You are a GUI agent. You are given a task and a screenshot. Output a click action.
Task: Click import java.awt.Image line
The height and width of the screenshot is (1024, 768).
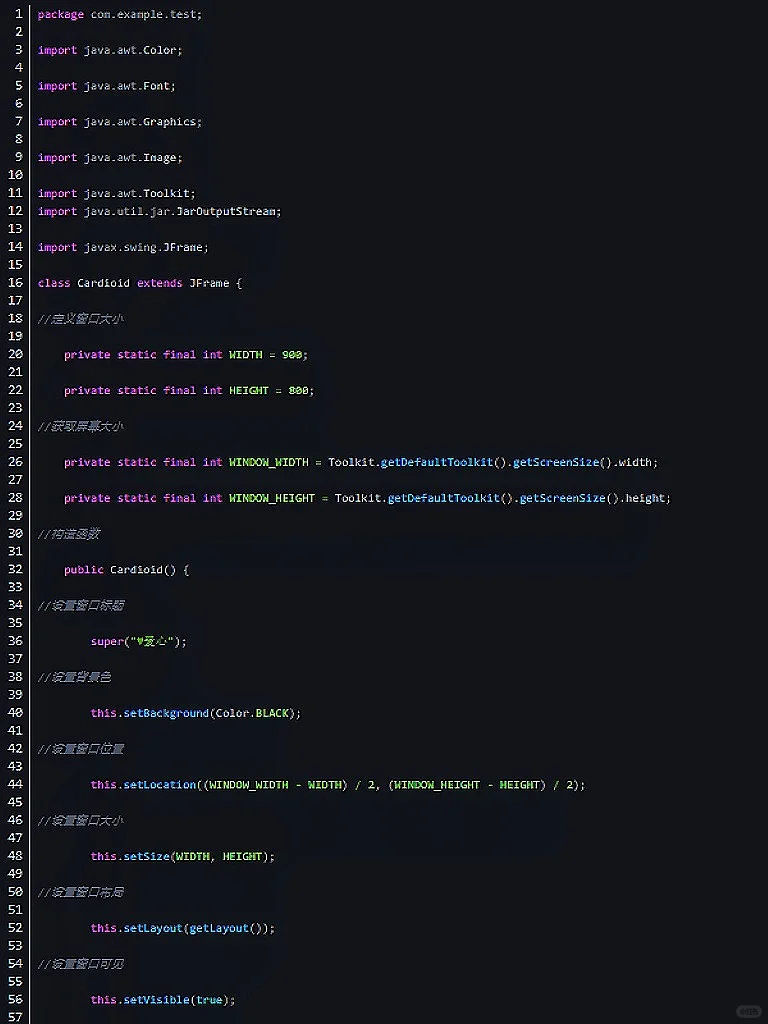tap(110, 158)
